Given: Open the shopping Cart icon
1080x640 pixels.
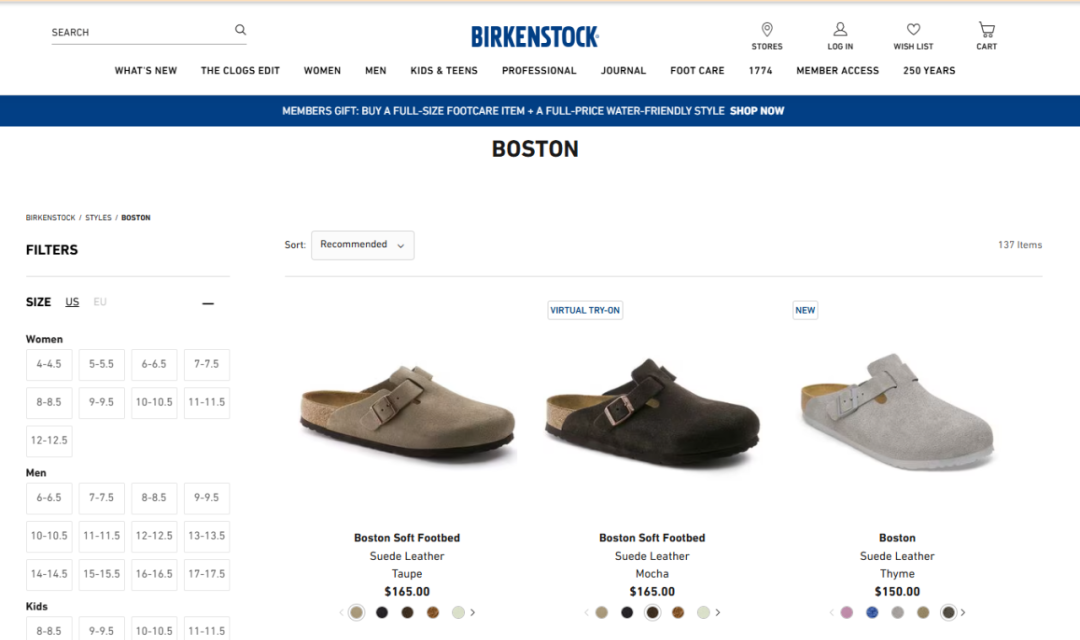Looking at the screenshot, I should tap(987, 30).
